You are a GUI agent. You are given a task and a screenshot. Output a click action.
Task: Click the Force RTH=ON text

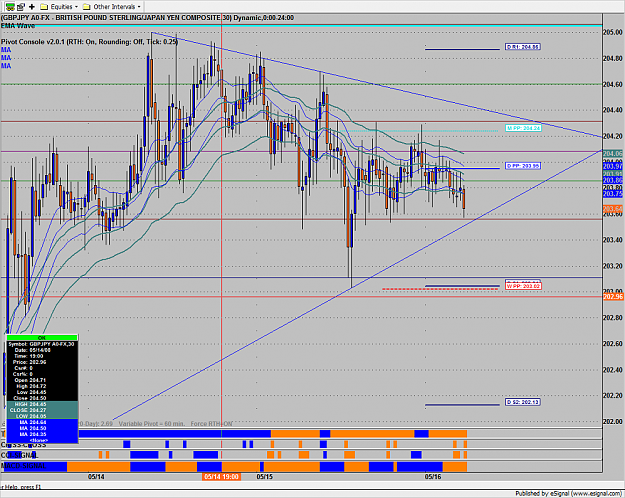click(212, 423)
